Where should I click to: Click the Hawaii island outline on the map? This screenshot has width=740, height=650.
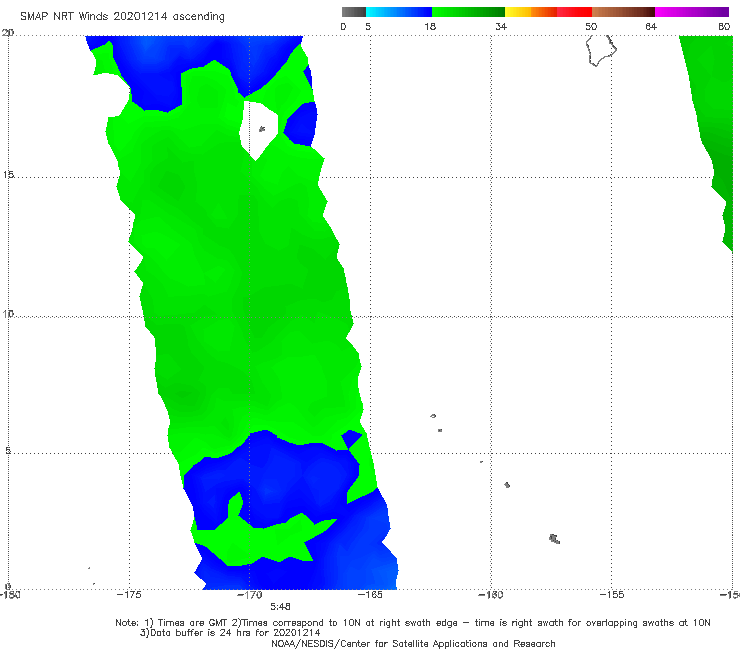[601, 51]
